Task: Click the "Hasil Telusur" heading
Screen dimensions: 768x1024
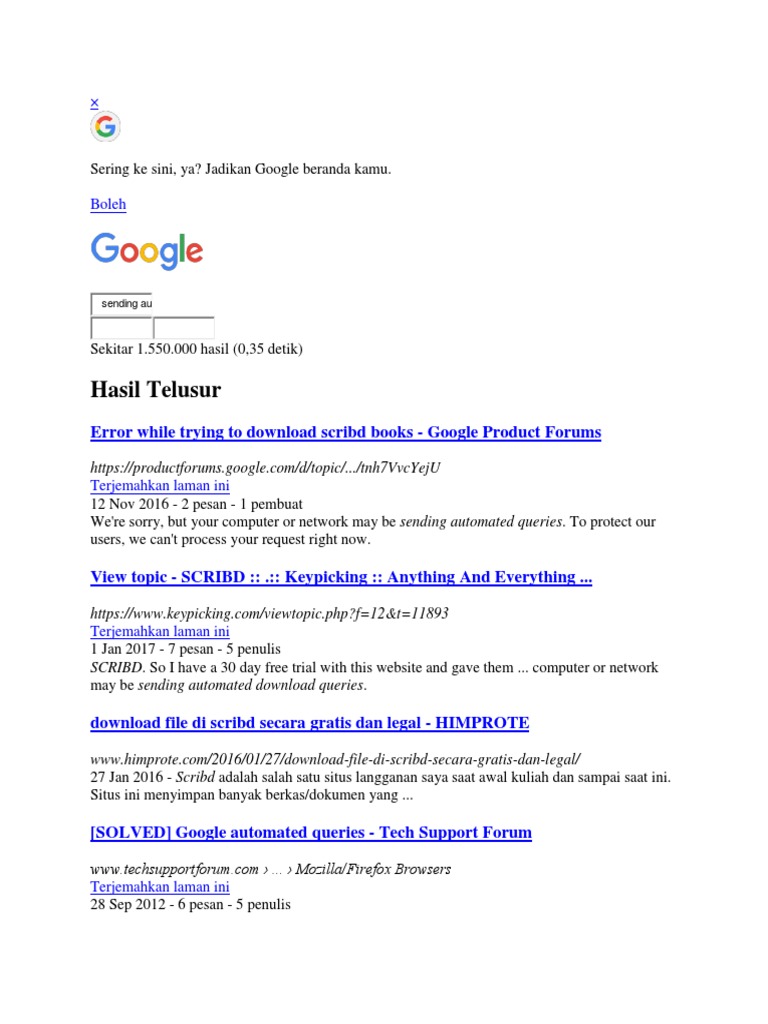Action: 155,389
